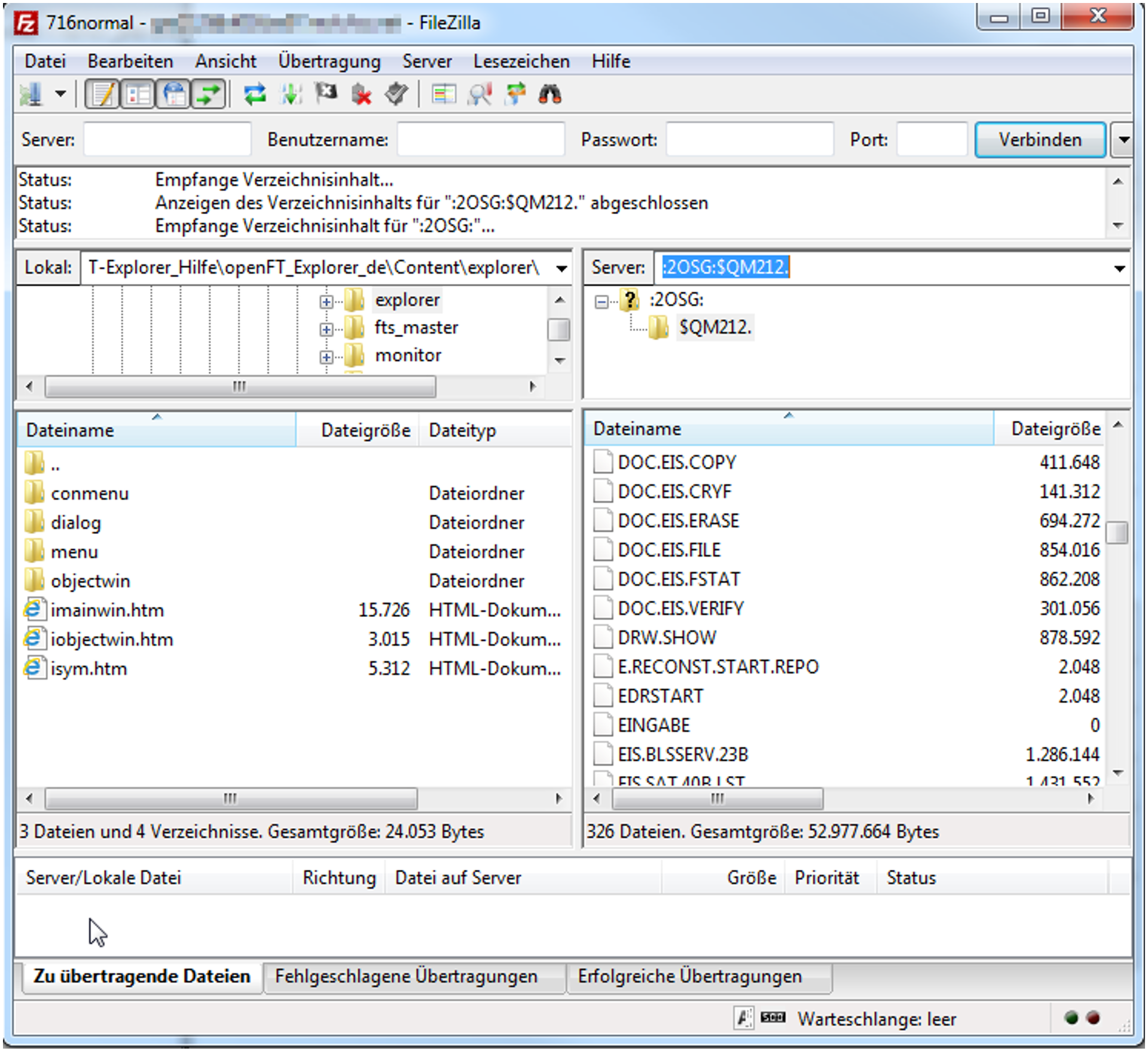
Task: Click the process queue icon with green arrows
Action: click(x=291, y=94)
